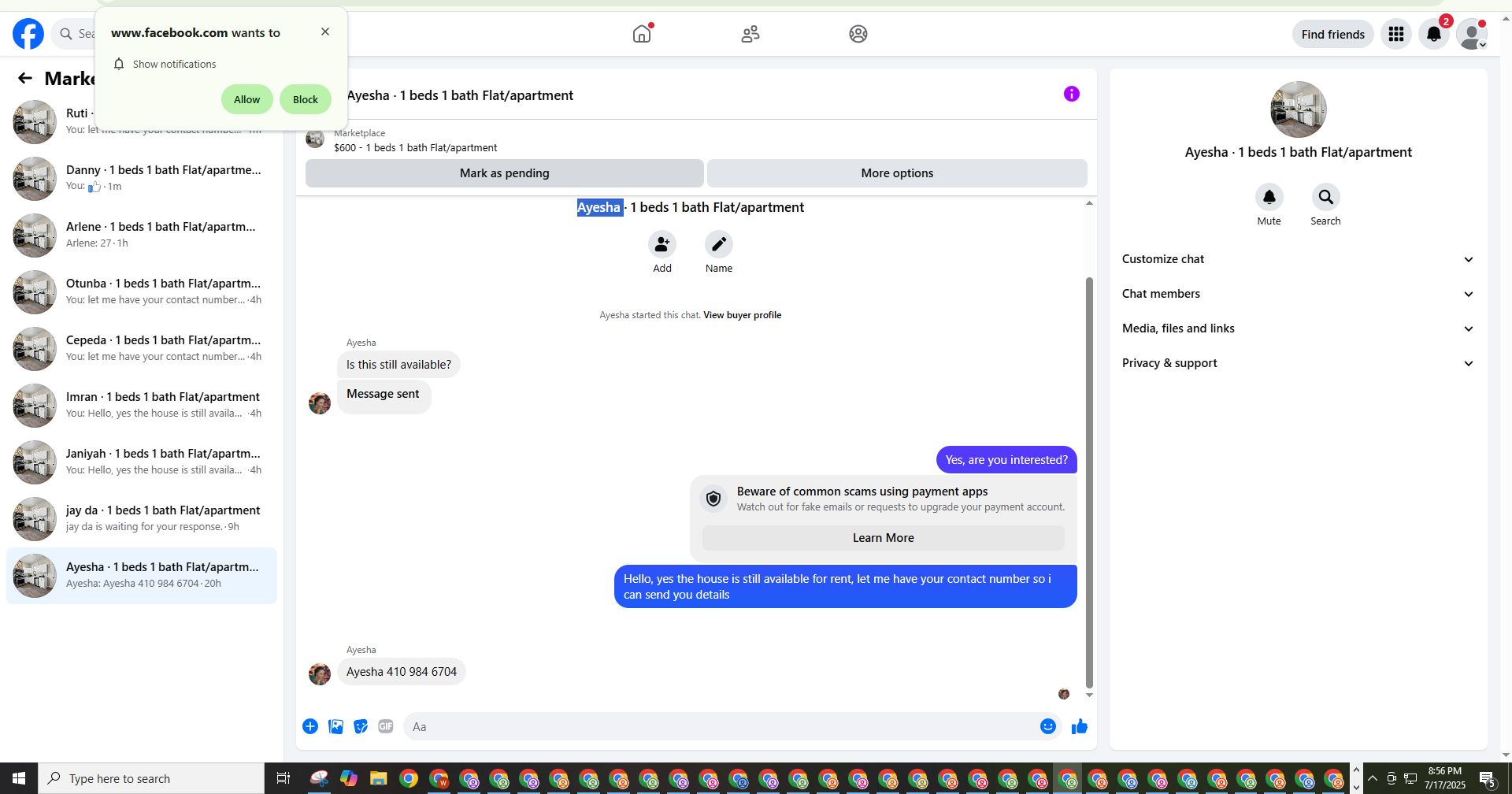
Task: Open the Janiyah conversation
Action: [x=142, y=462]
